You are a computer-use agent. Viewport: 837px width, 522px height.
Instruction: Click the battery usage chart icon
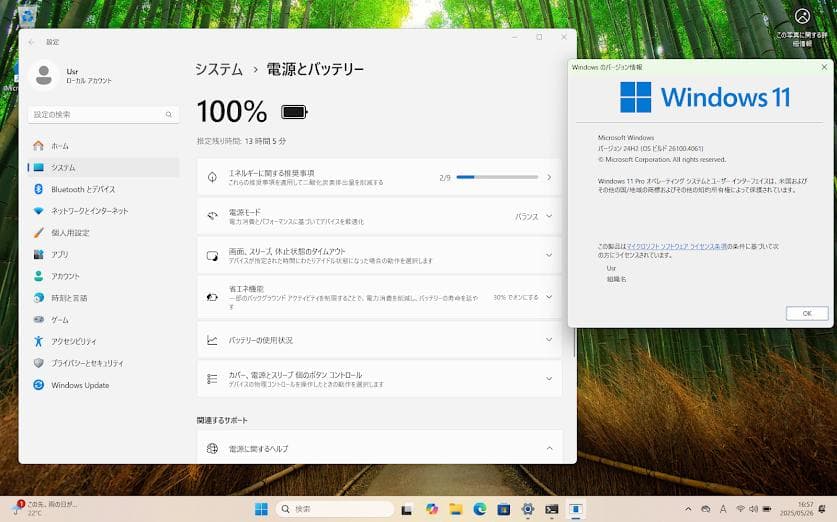(212, 340)
